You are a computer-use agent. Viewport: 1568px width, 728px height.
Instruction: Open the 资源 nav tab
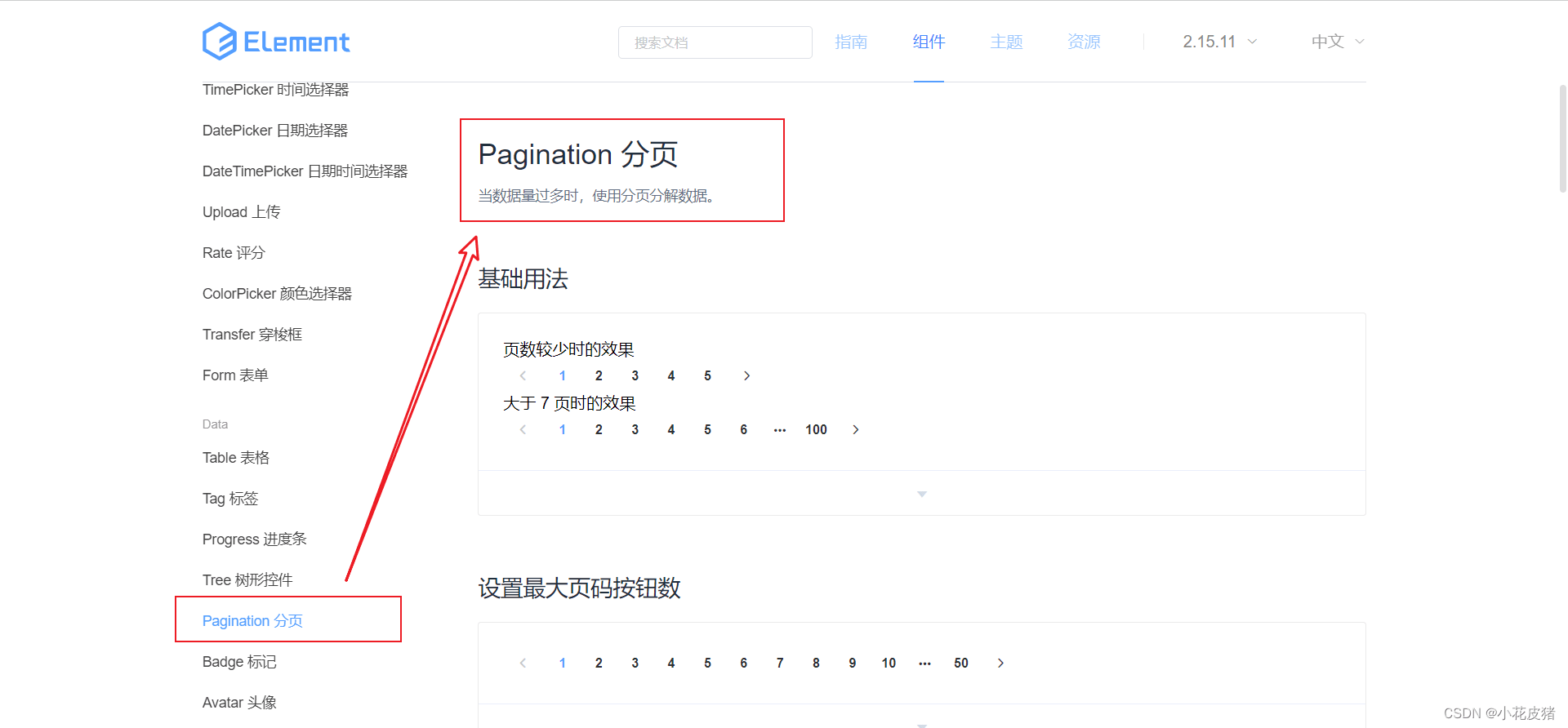coord(1084,42)
